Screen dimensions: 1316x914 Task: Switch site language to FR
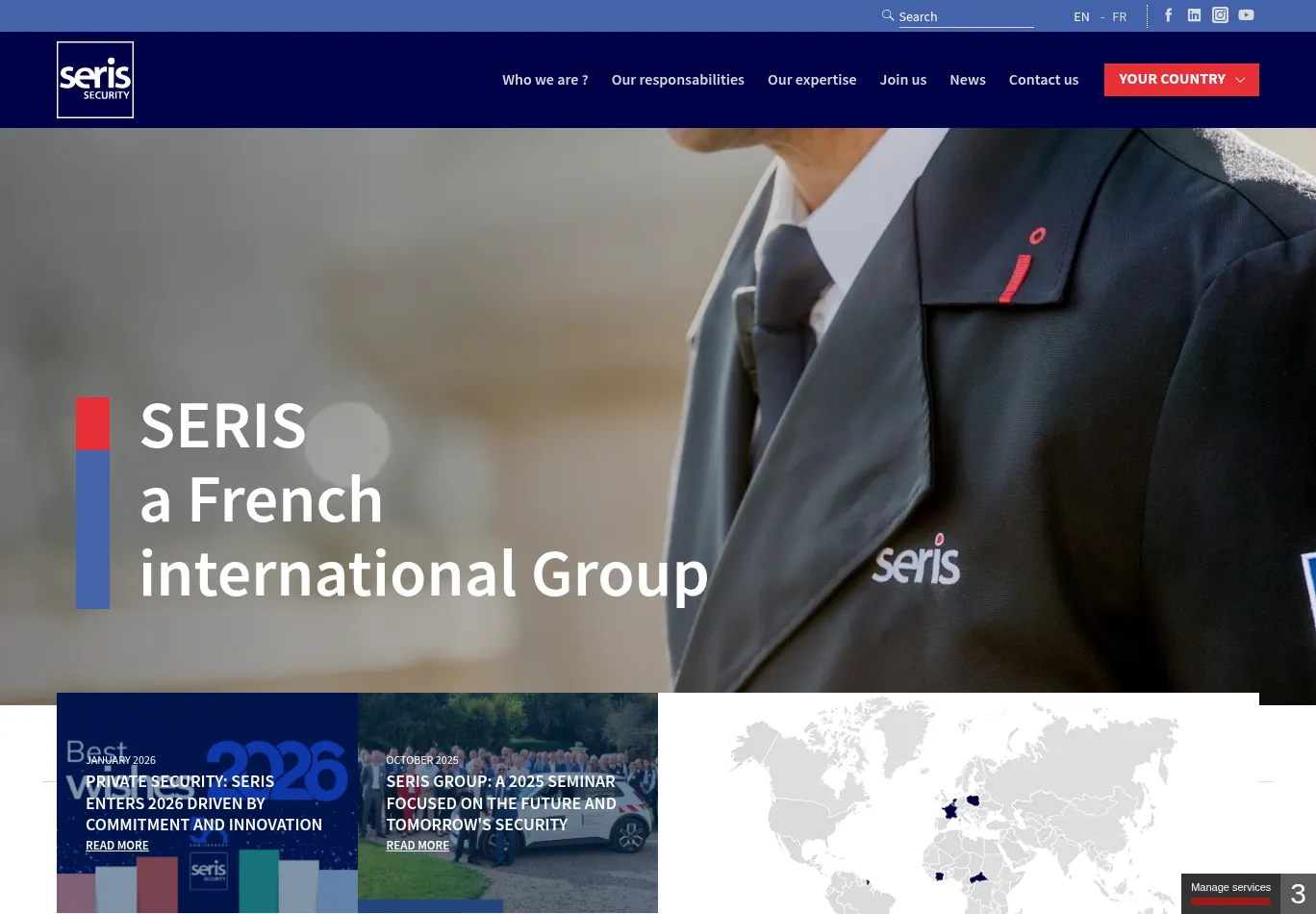coord(1119,17)
